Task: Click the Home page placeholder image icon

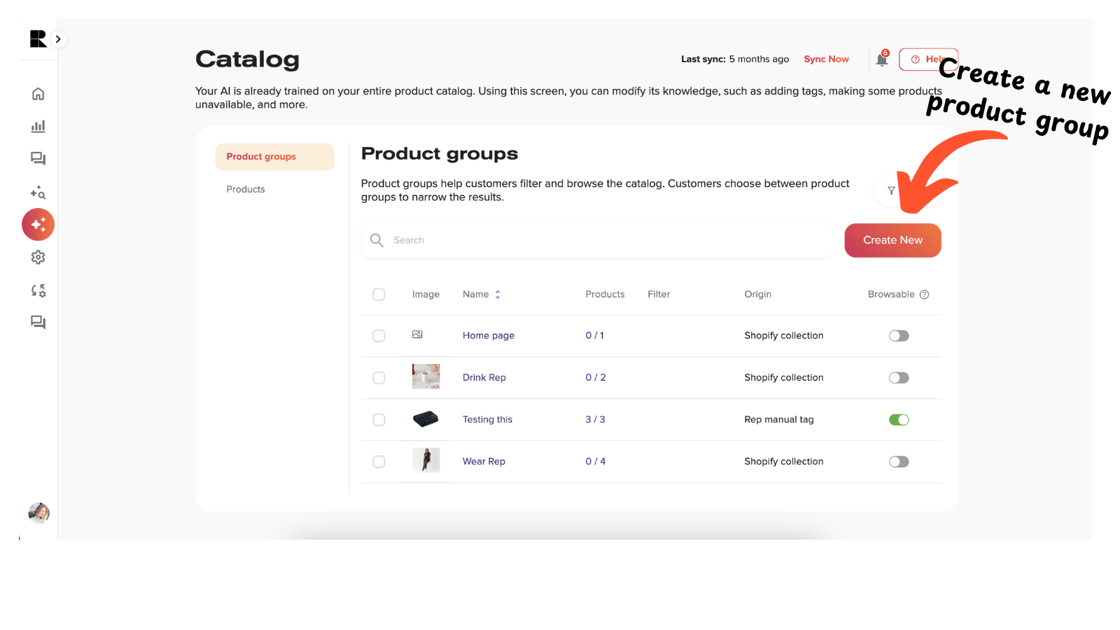Action: pos(417,334)
